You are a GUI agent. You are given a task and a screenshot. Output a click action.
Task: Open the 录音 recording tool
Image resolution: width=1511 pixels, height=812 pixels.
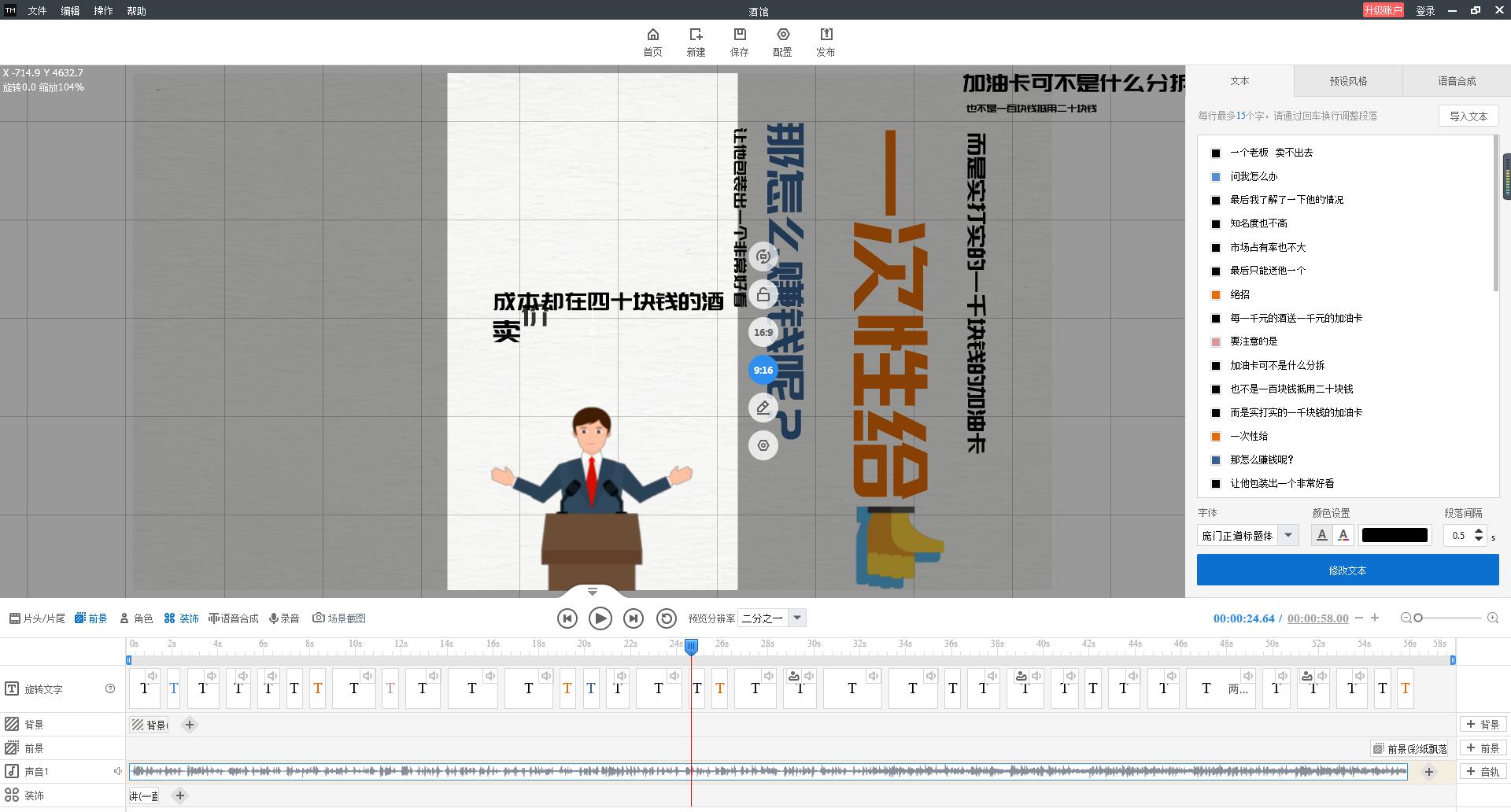click(x=284, y=618)
